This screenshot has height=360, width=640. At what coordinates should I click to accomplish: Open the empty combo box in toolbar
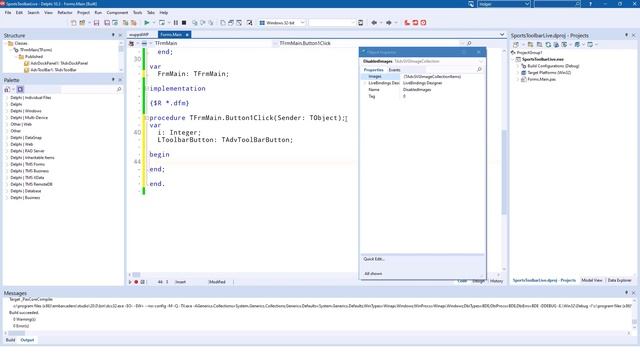(x=353, y=23)
